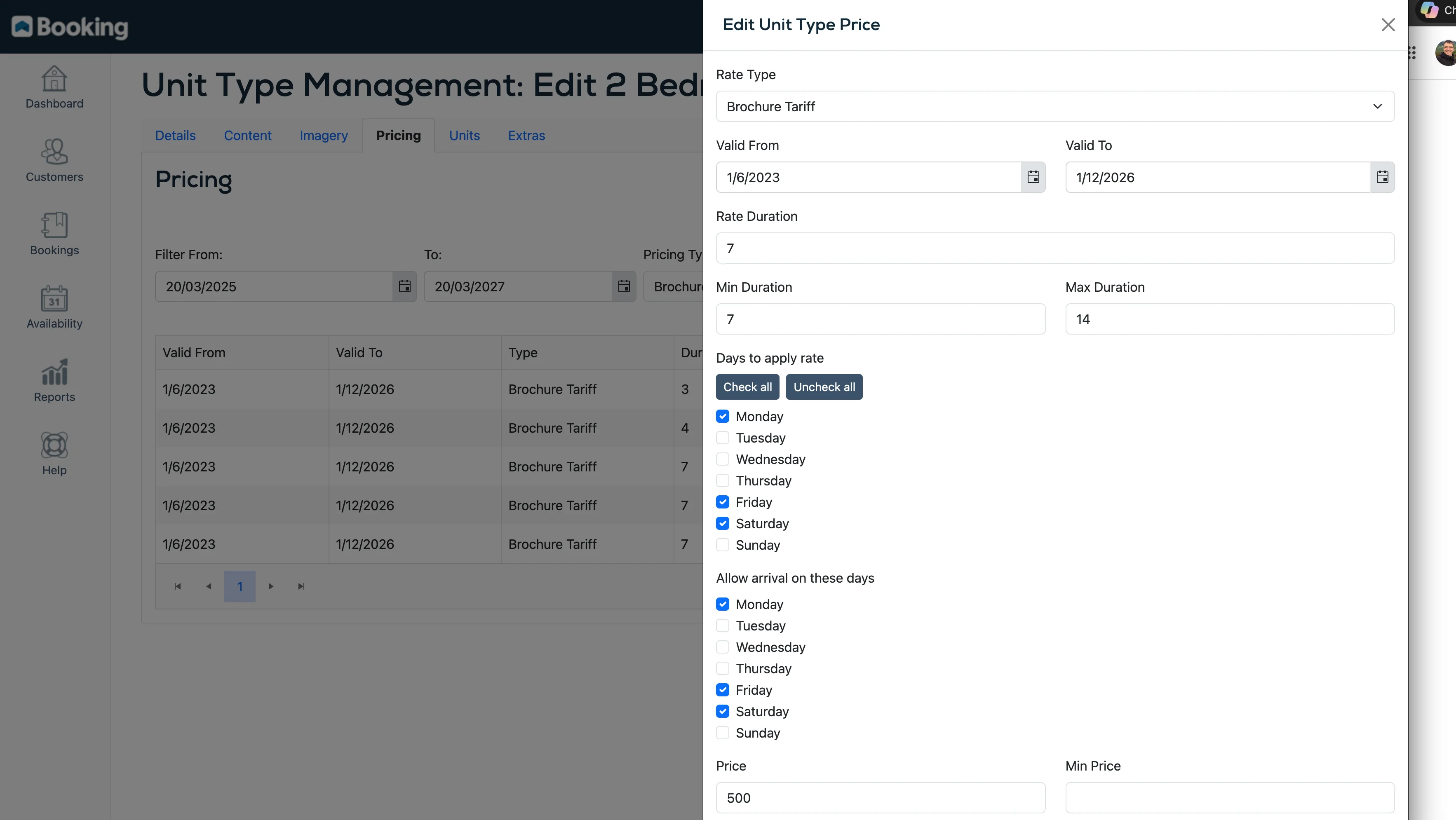The width and height of the screenshot is (1456, 820).
Task: Click the Max Duration input field
Action: click(1230, 319)
